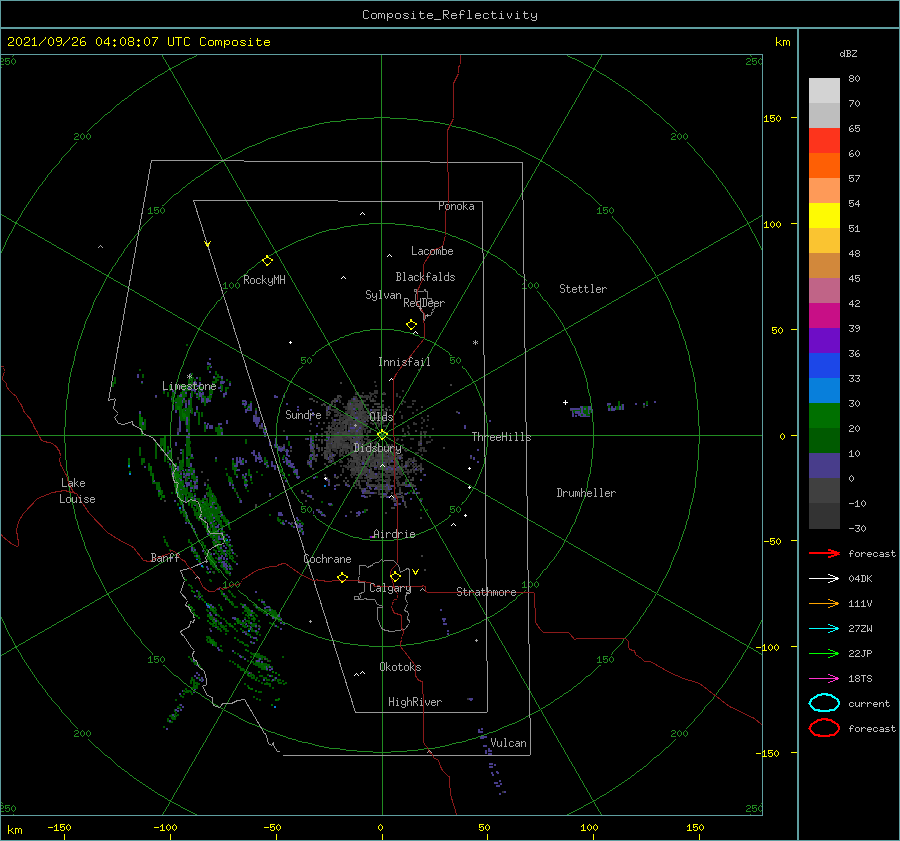Viewport: 900px width, 841px height.
Task: Select the Innisfail town label
Action: [x=404, y=362]
